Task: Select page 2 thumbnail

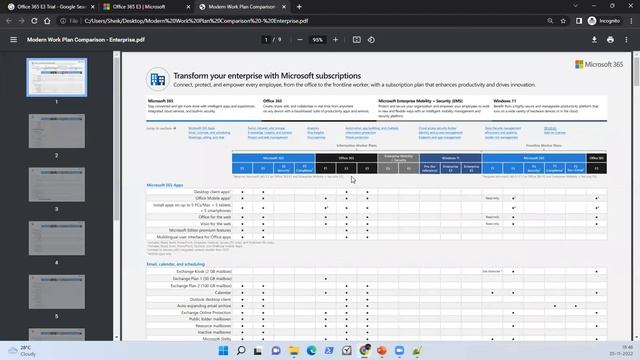Action: pyautogui.click(x=57, y=131)
